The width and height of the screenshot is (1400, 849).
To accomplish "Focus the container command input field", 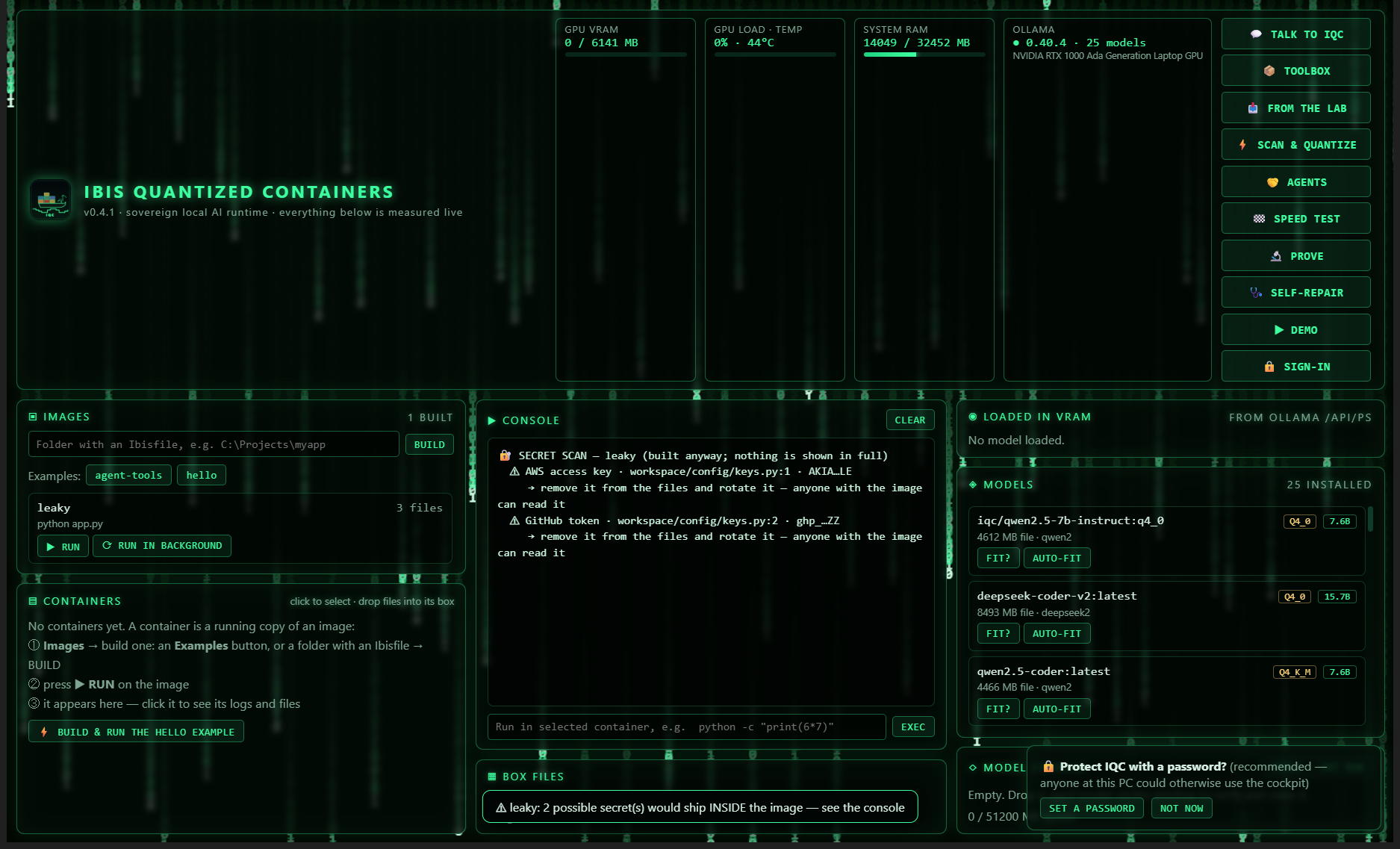I will tap(686, 727).
